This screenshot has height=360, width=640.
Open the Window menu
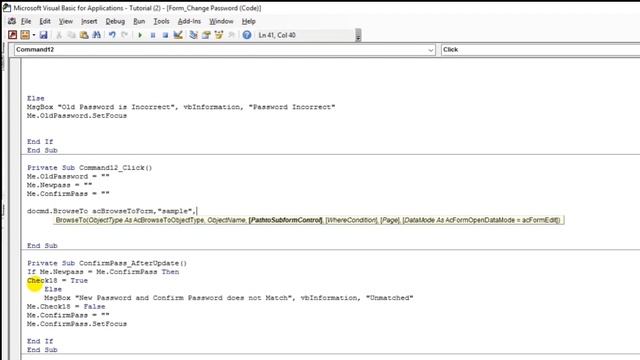(221, 21)
